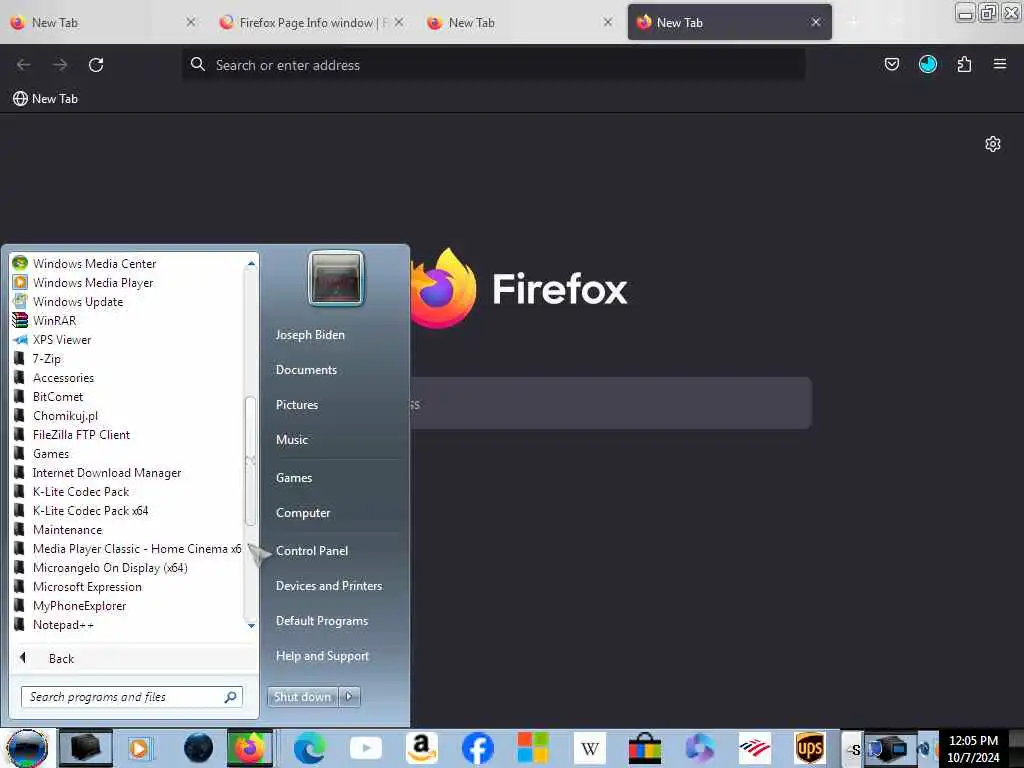Viewport: 1024px width, 768px height.
Task: Open New Tab personalize gear icon
Action: point(993,144)
